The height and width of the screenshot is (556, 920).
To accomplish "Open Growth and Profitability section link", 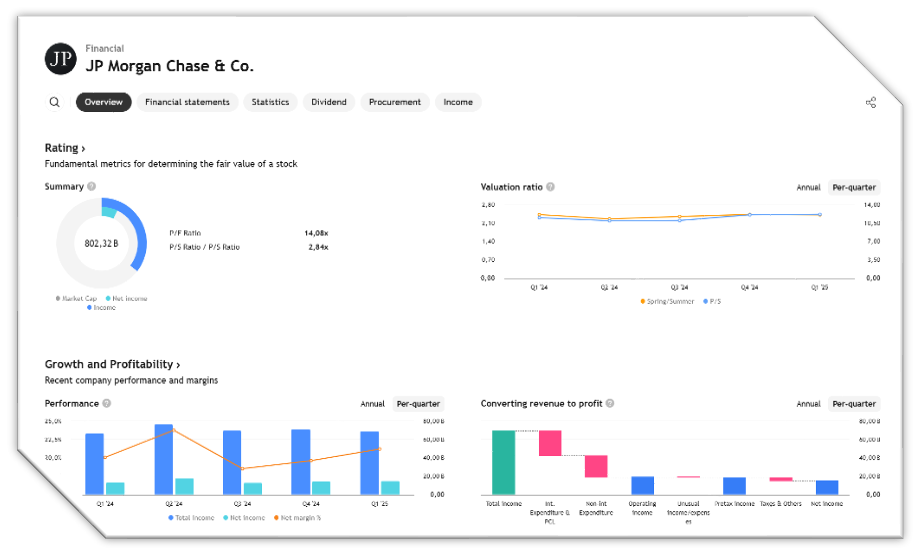I will (113, 364).
